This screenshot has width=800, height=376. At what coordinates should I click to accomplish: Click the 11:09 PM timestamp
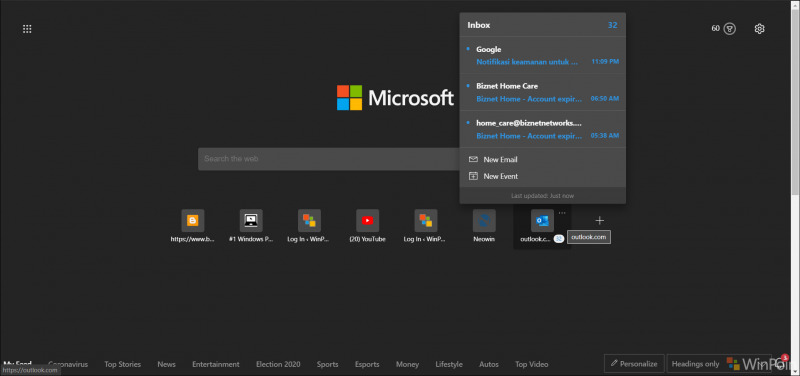click(605, 62)
